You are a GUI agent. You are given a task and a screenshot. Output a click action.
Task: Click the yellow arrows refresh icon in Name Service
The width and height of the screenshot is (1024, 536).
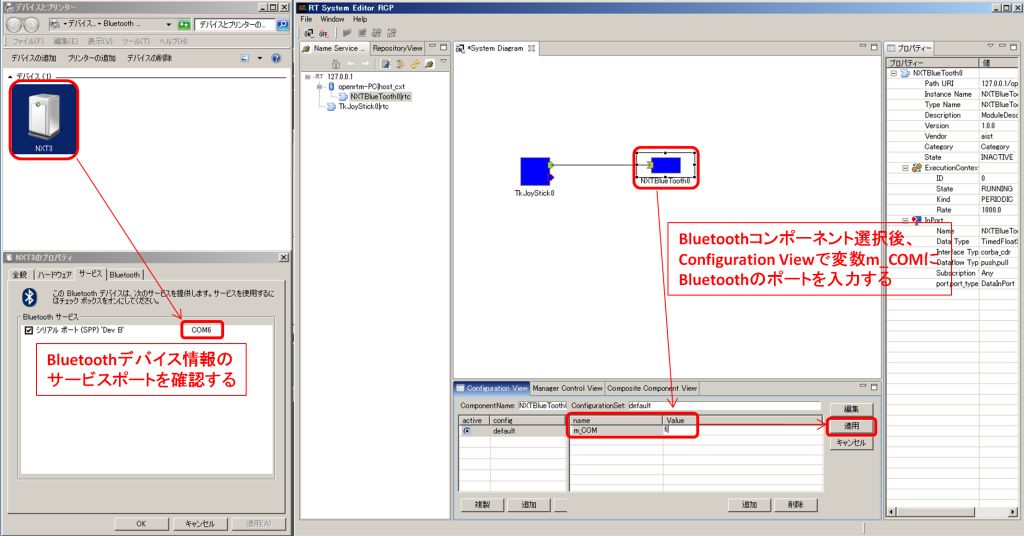[x=415, y=64]
